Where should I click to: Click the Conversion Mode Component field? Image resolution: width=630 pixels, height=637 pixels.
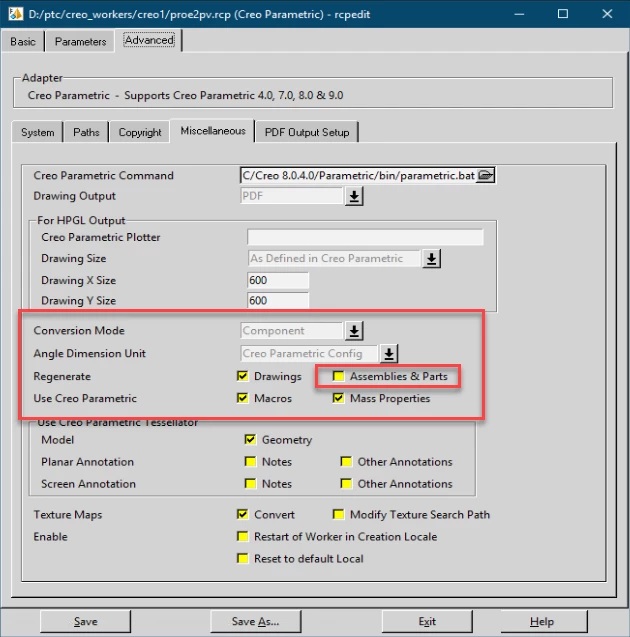(292, 331)
